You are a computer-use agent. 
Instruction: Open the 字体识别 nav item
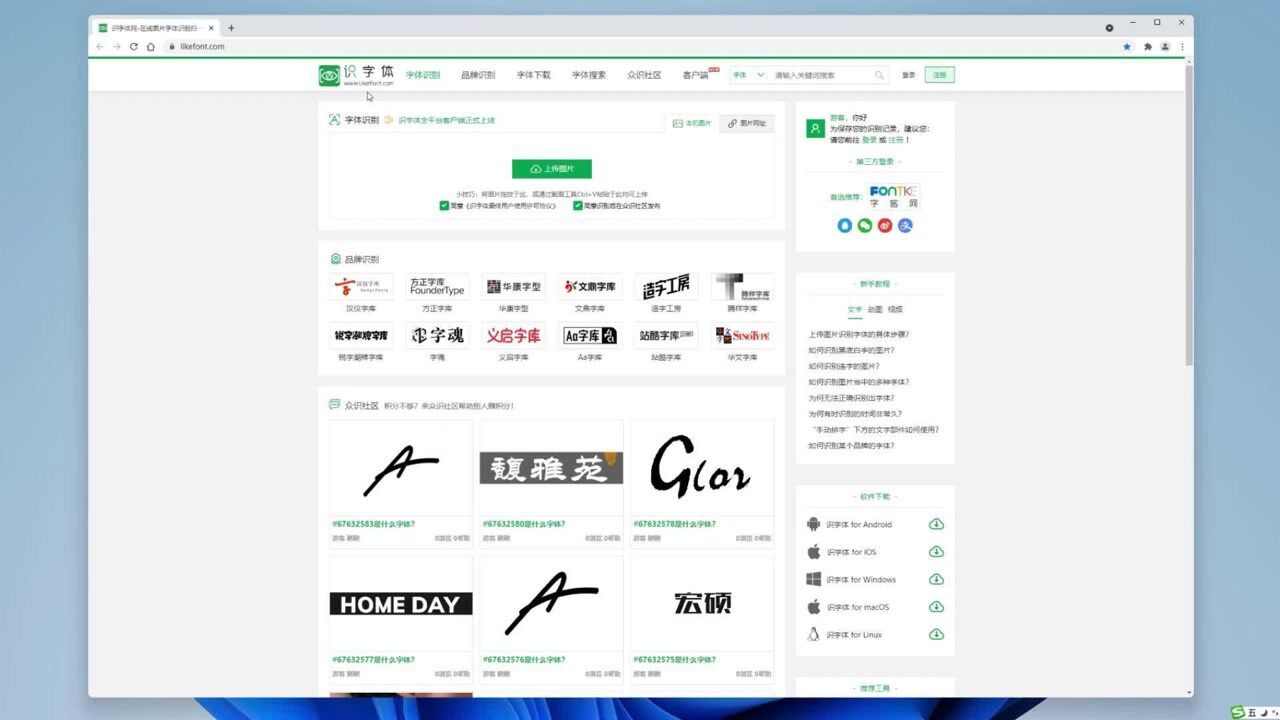tap(423, 75)
